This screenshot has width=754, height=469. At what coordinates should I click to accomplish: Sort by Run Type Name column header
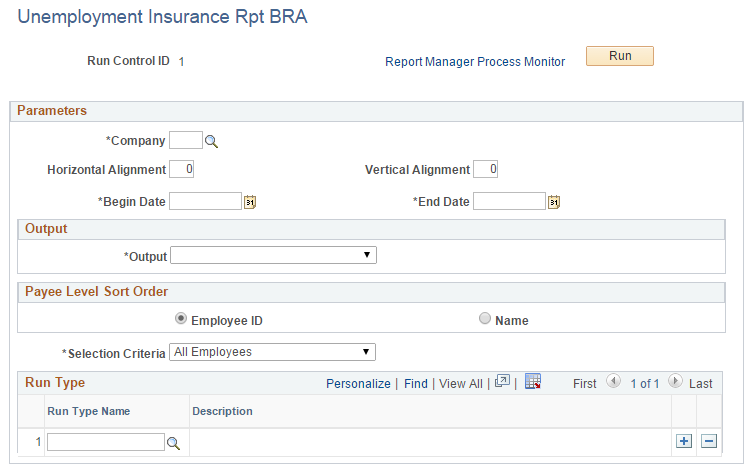click(88, 411)
